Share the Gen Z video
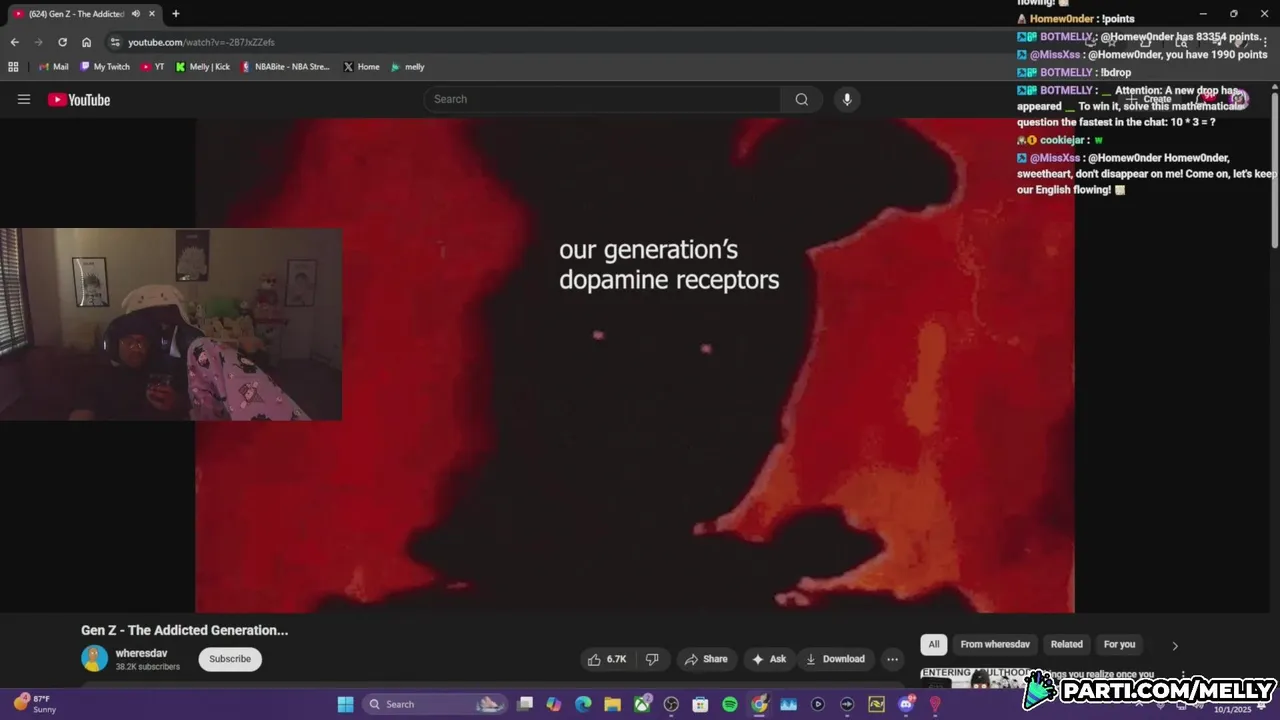The width and height of the screenshot is (1280, 720). point(706,659)
